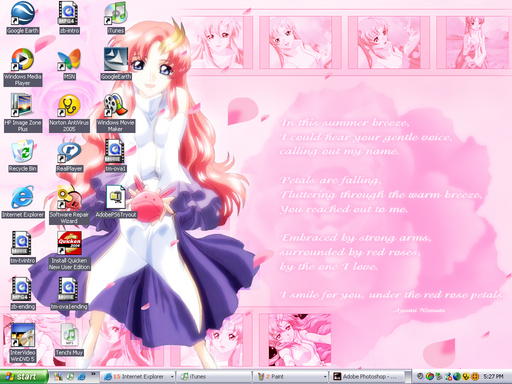Viewport: 512px width, 384px height.
Task: Open Install Quicken New User Edition
Action: [69, 251]
